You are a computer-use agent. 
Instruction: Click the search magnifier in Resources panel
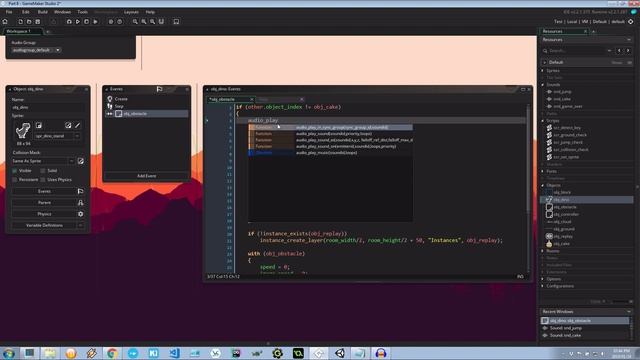pyautogui.click(x=545, y=51)
